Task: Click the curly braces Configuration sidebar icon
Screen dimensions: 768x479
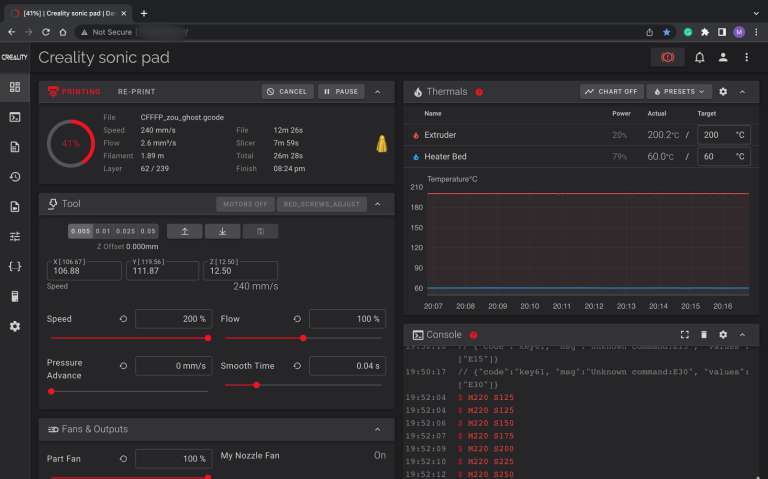Action: pyautogui.click(x=14, y=267)
